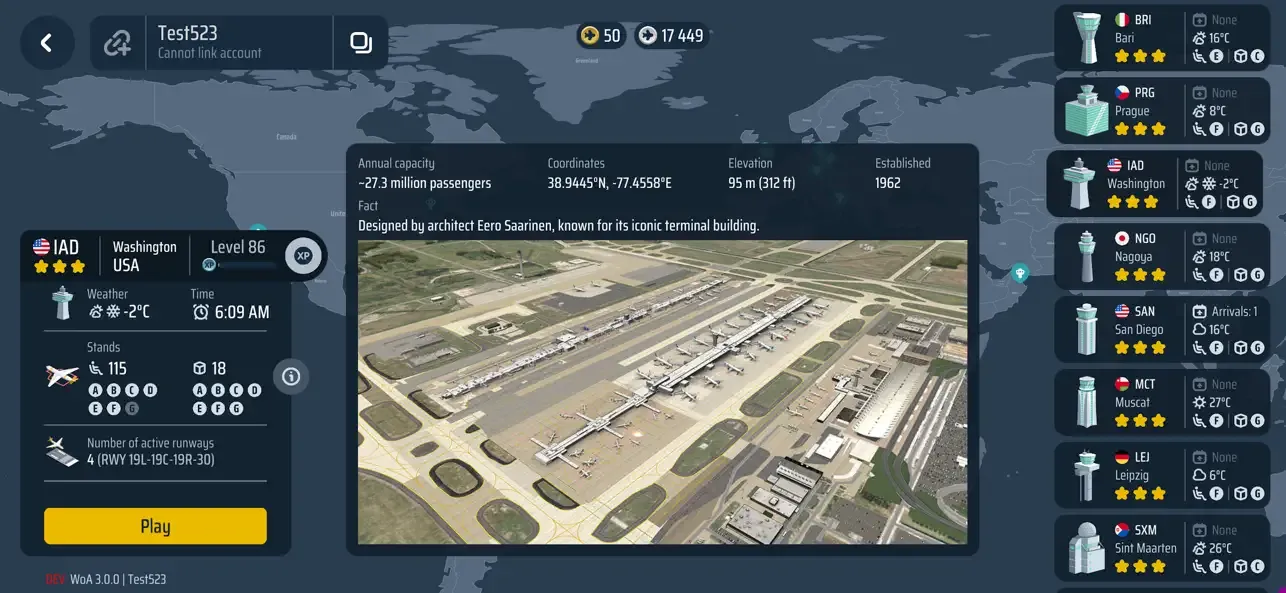This screenshot has width=1286, height=593.
Task: Click the Level 86 XP progress bar
Action: tap(243, 266)
